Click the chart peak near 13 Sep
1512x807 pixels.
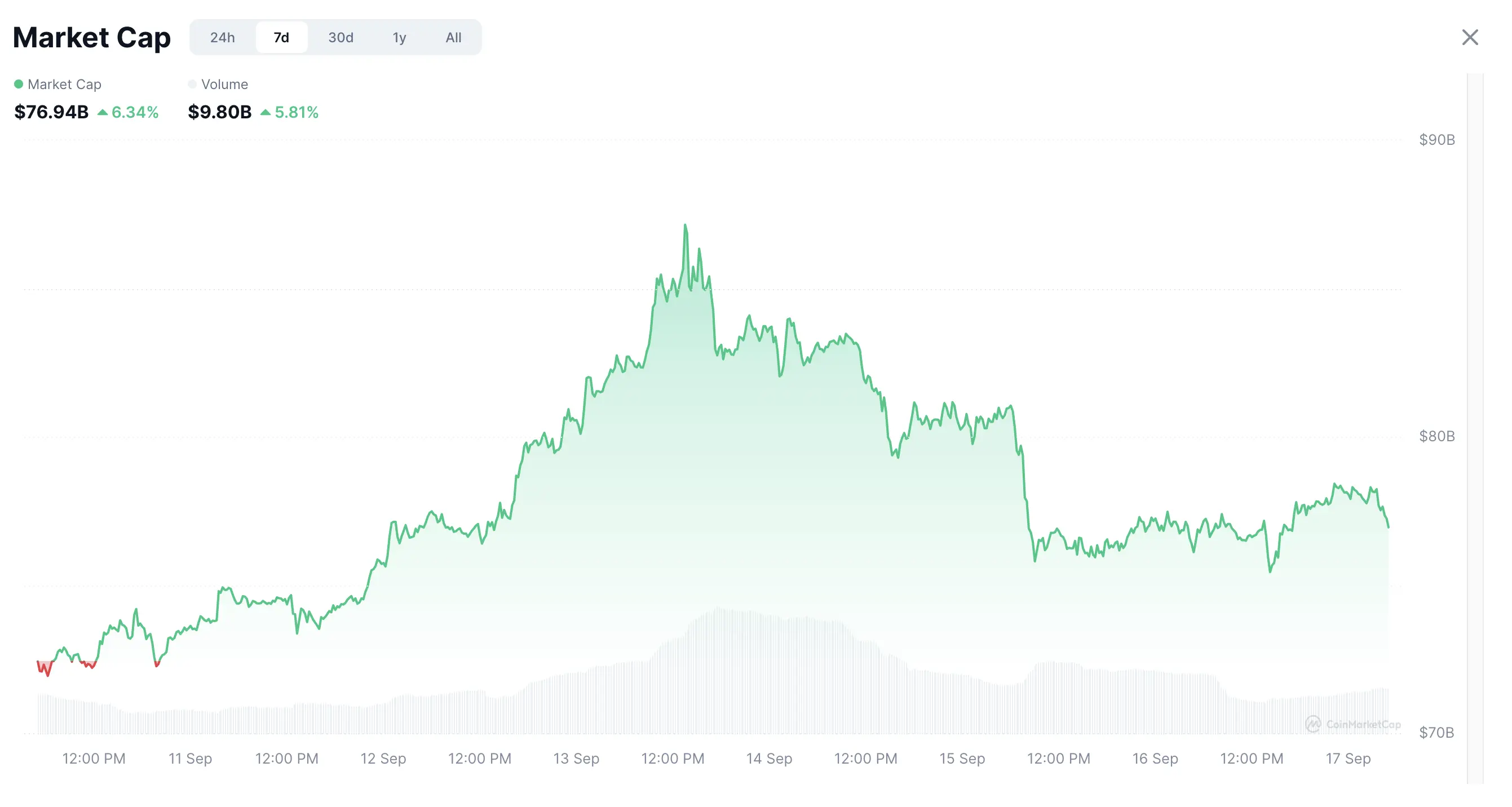click(x=686, y=226)
